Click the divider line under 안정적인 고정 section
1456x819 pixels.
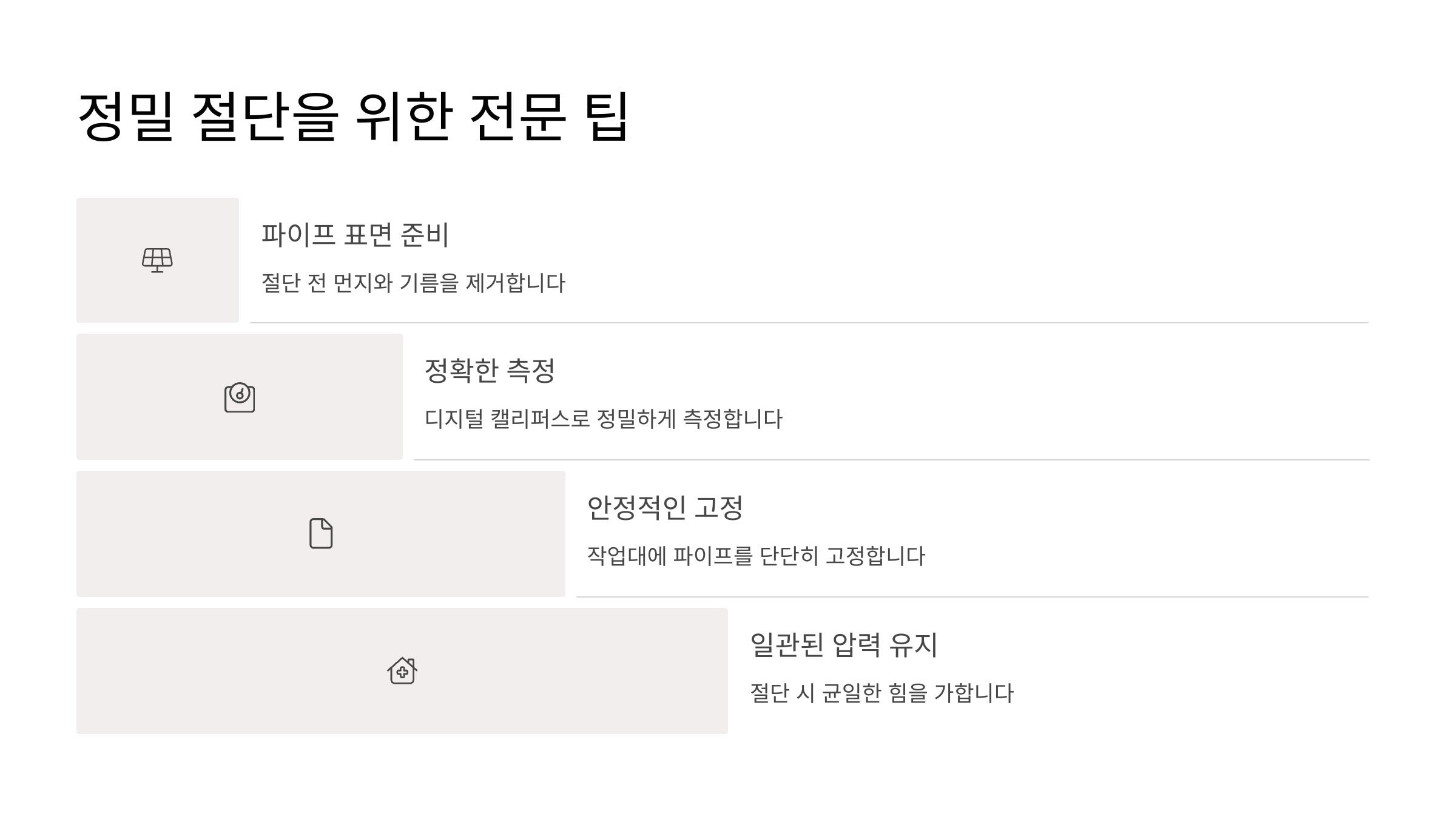click(x=972, y=597)
